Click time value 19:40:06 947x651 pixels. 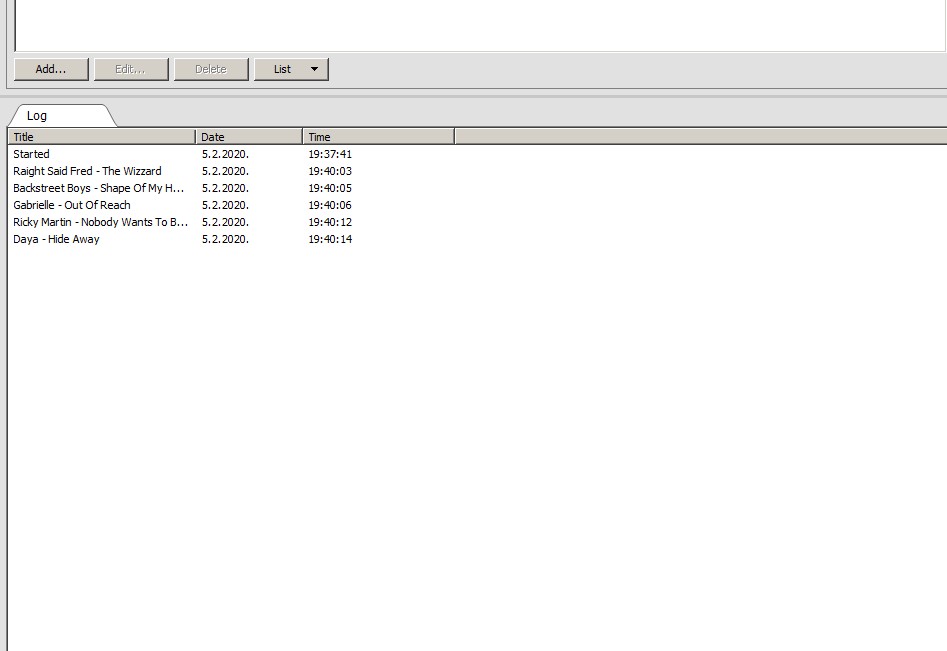tap(330, 205)
